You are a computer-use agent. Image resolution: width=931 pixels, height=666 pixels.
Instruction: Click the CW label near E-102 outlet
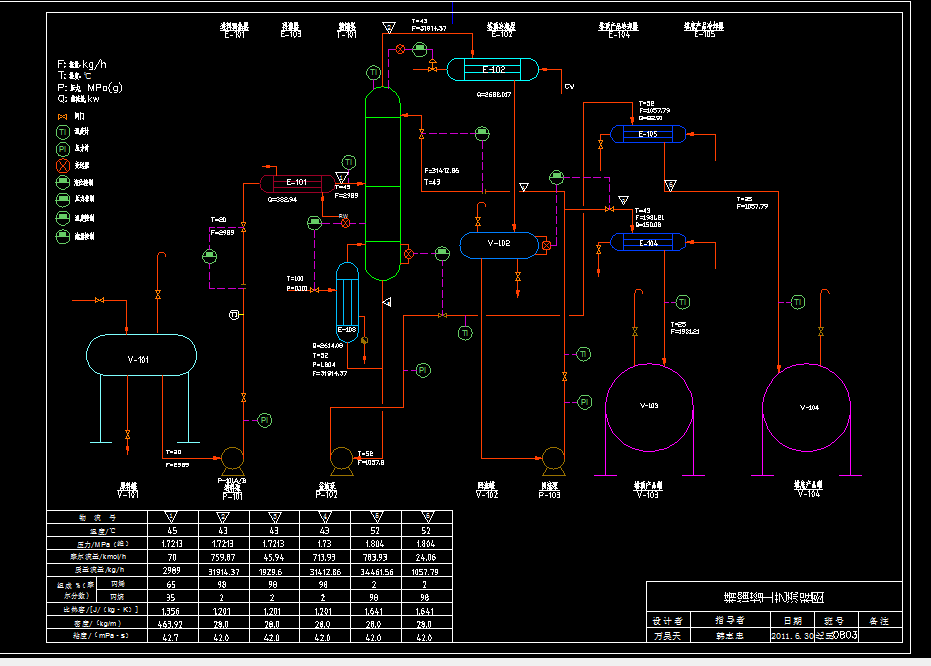[569, 87]
